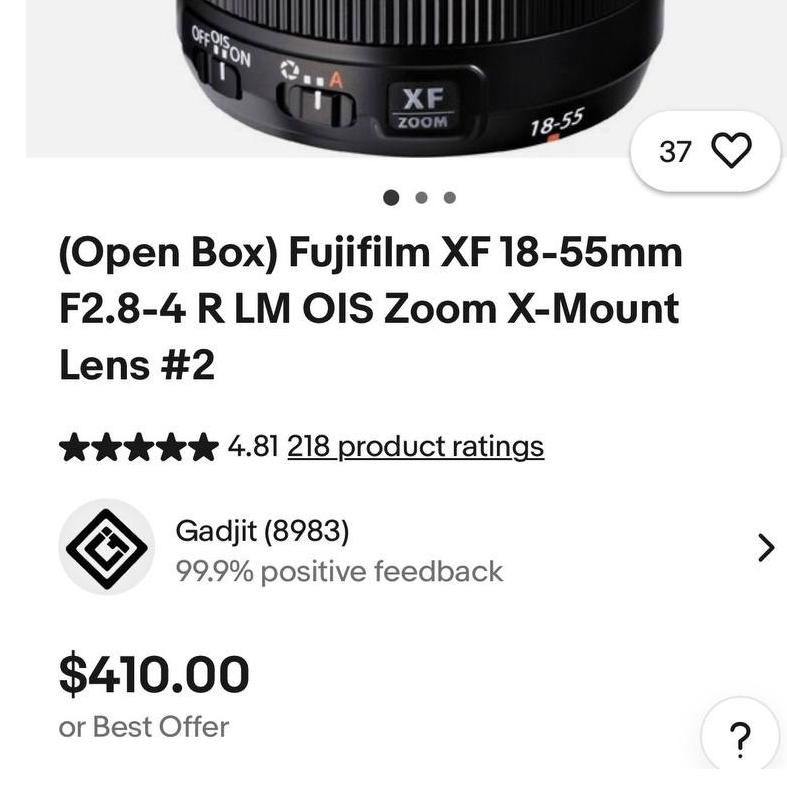Tap the Fujifilm XF 18-55mm listing title
Screen dimensions: 787x787
pyautogui.click(x=370, y=309)
